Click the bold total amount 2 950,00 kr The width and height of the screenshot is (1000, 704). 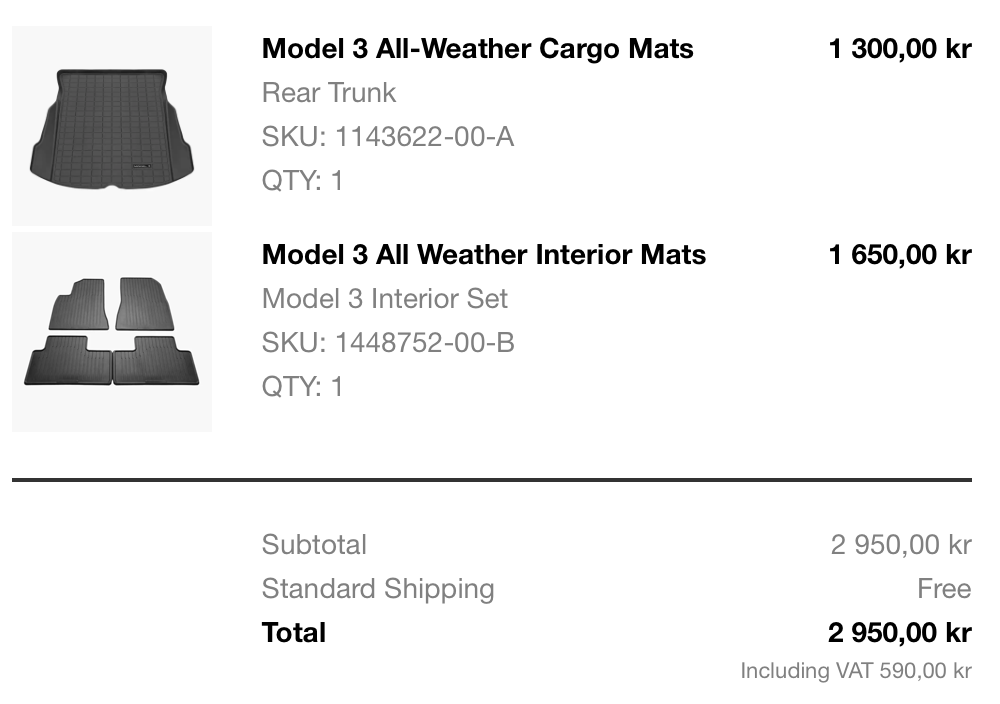click(900, 633)
